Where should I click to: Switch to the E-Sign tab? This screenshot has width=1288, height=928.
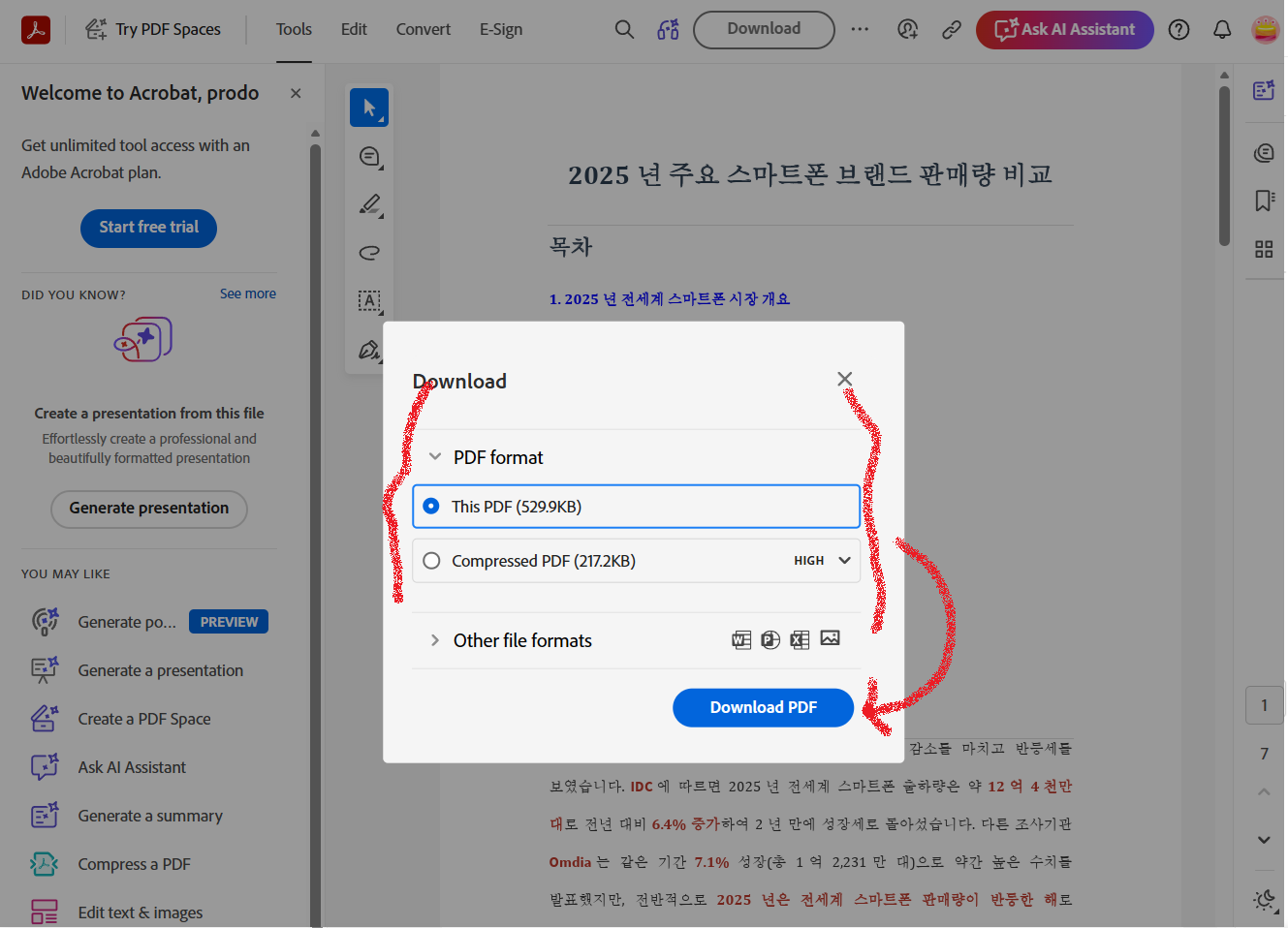tap(501, 29)
